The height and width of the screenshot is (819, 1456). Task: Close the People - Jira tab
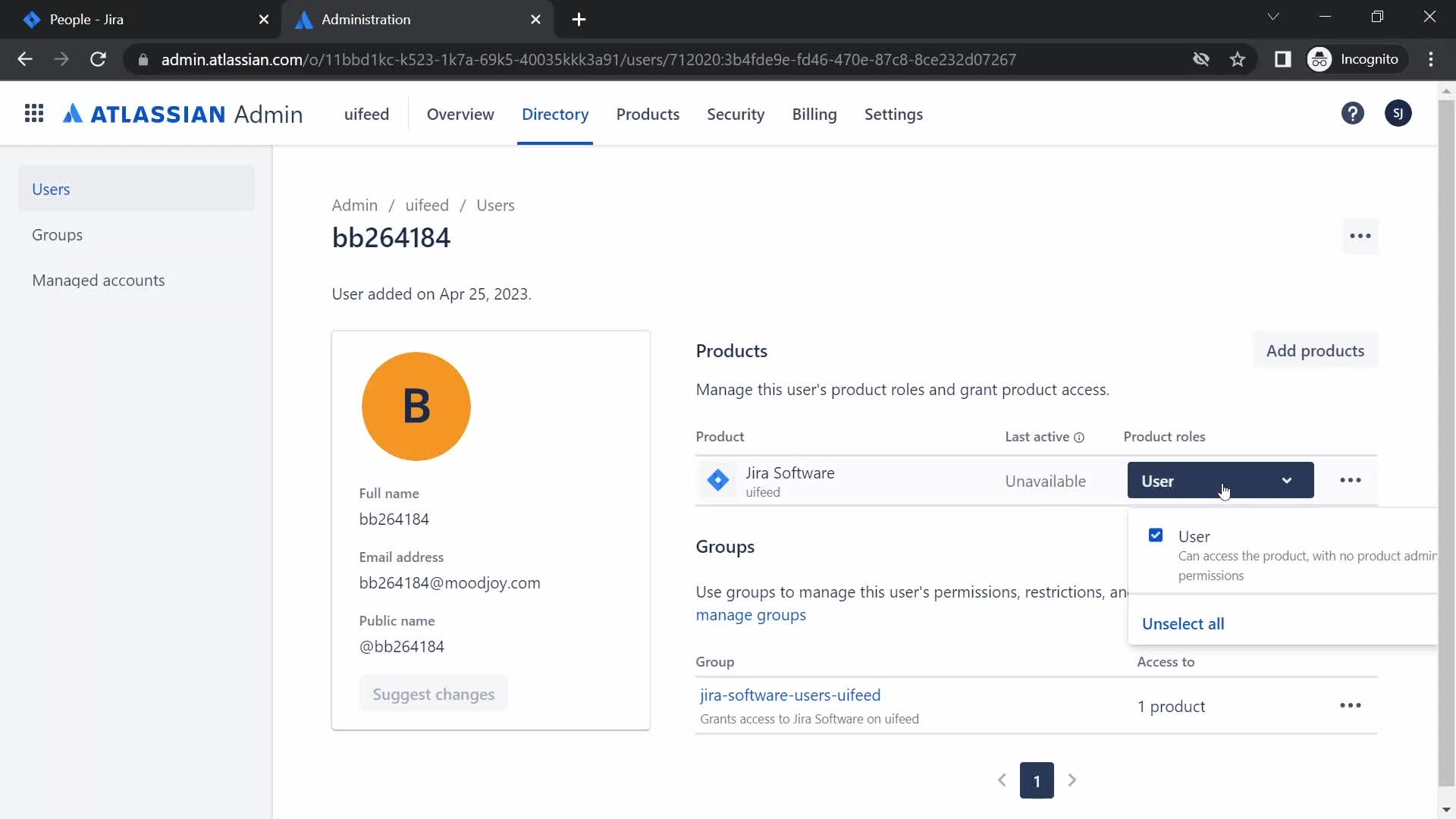point(264,20)
